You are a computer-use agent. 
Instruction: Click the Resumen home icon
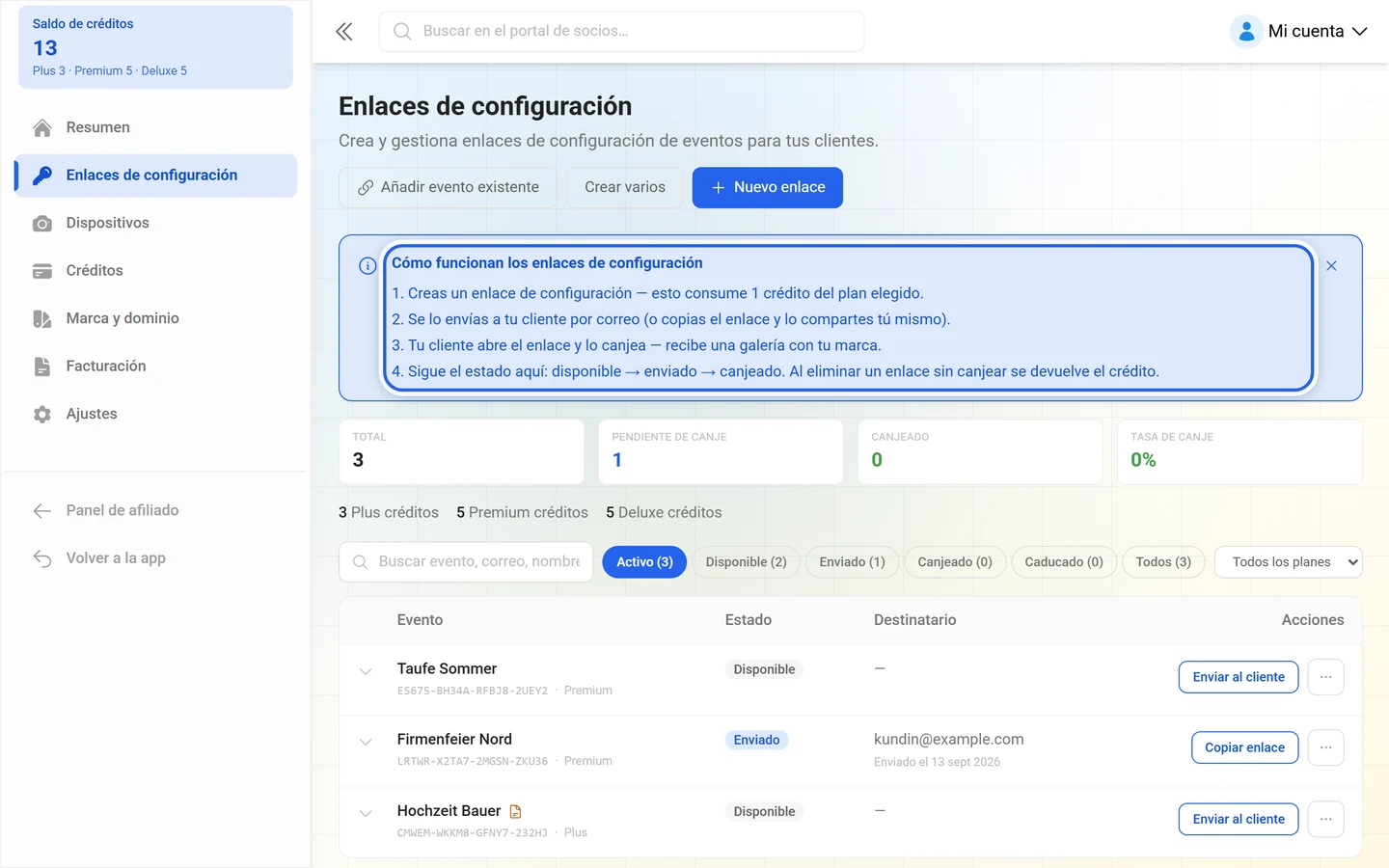click(x=42, y=128)
